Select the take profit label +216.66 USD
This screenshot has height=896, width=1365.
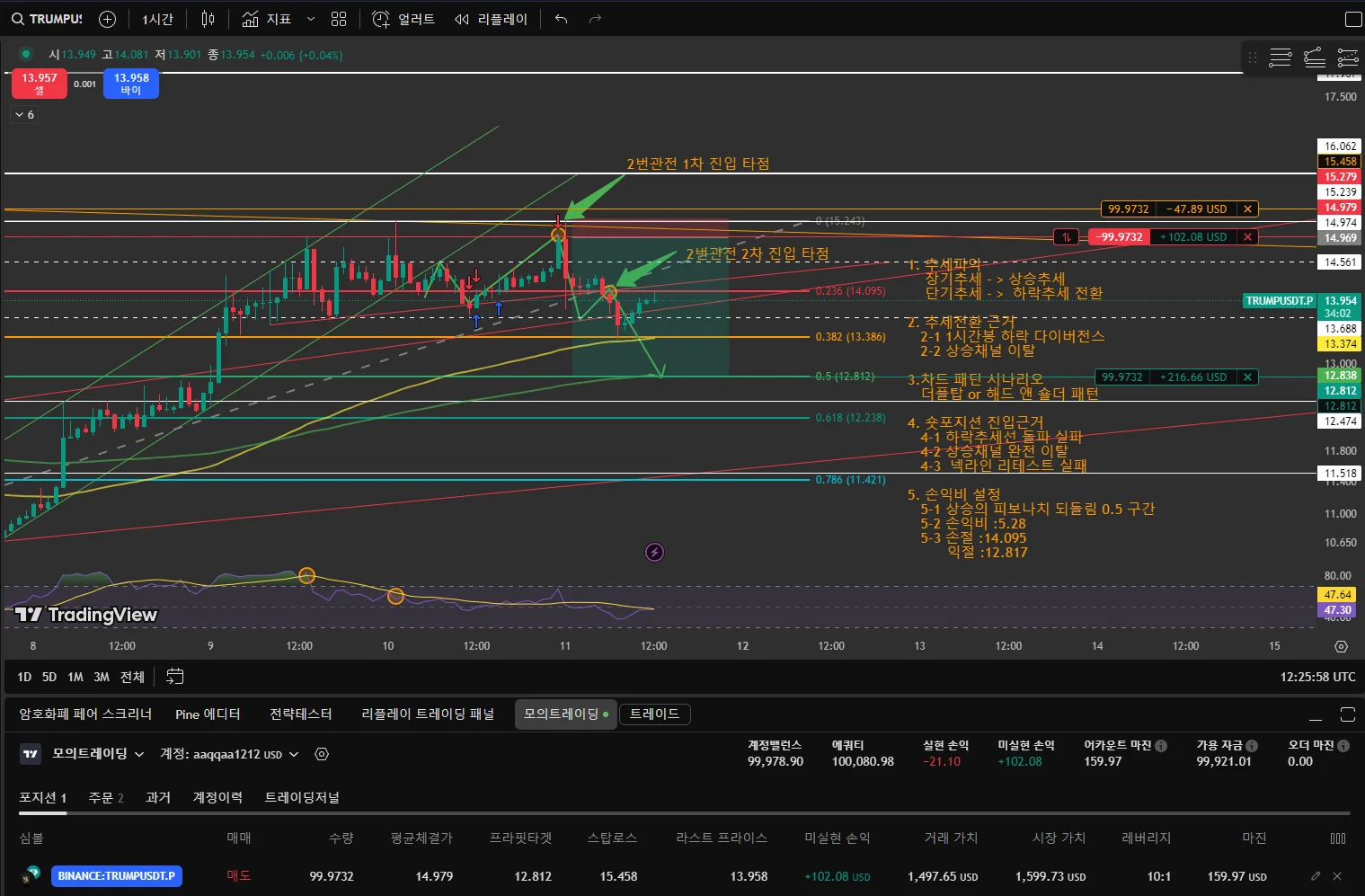pos(1193,377)
